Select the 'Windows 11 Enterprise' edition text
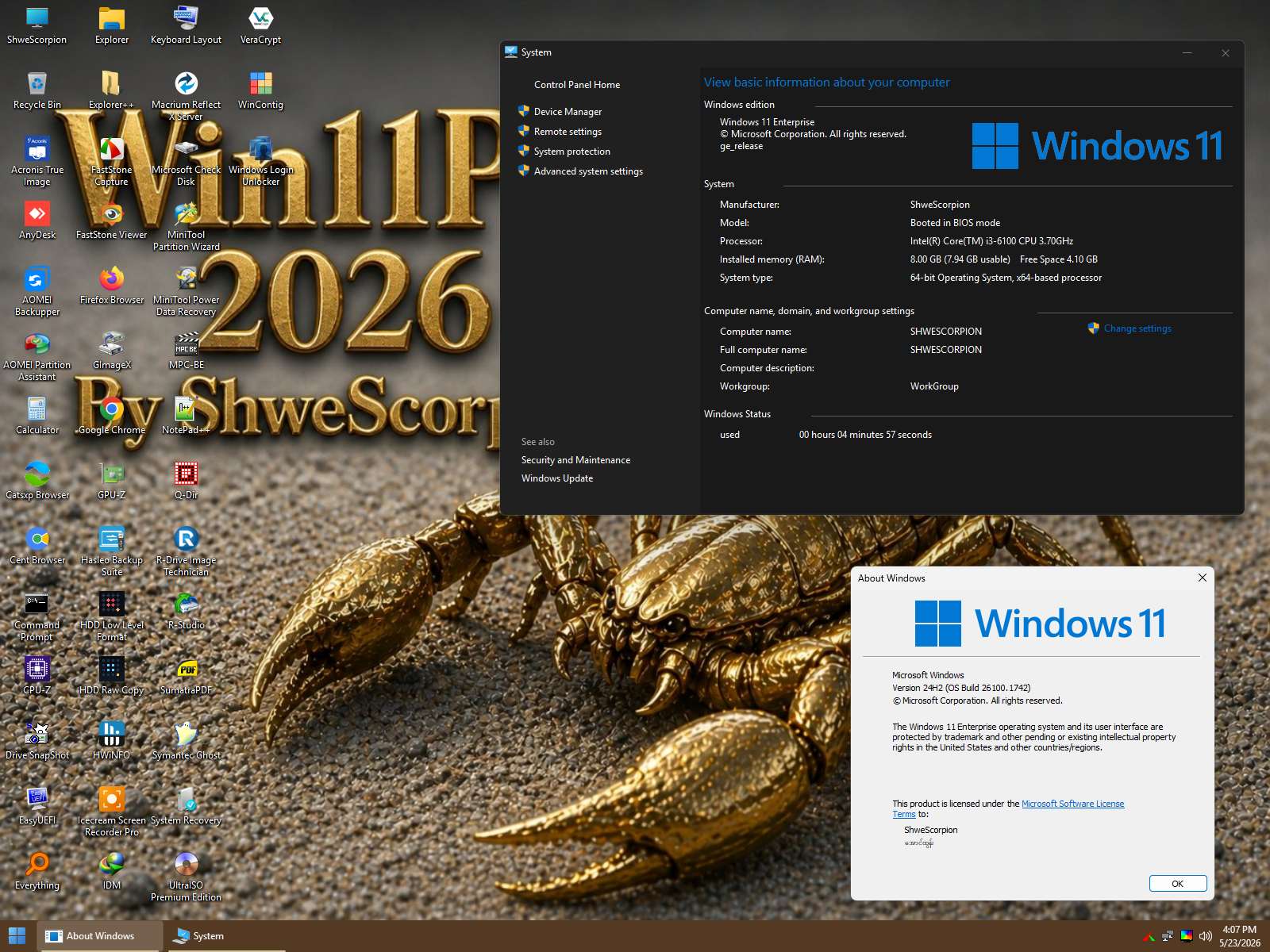Image resolution: width=1270 pixels, height=952 pixels. click(767, 122)
